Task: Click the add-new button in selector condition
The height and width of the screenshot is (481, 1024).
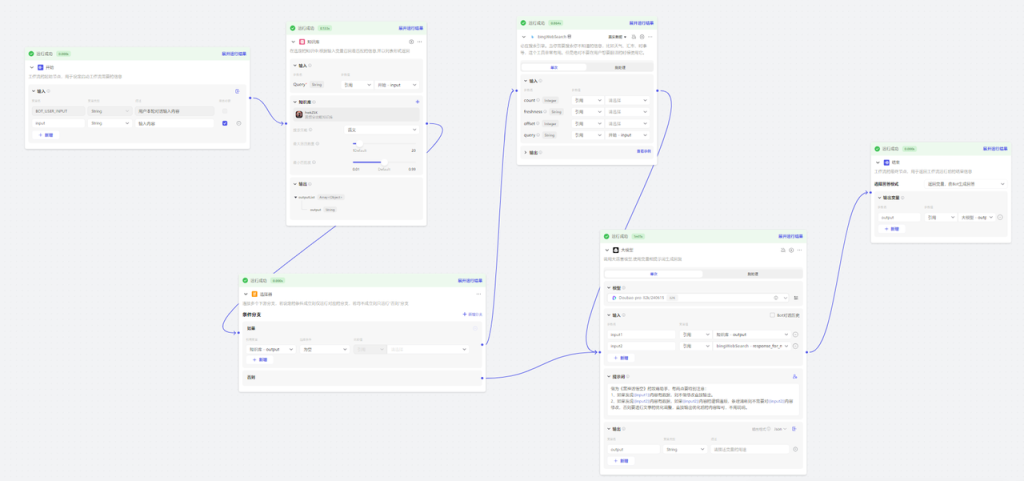Action: [260, 360]
